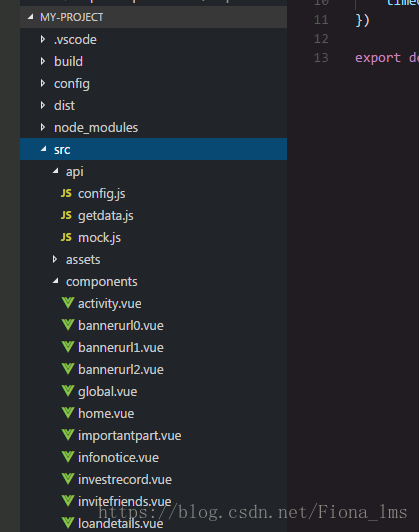
Task: Collapse the MY-PROJECT section header
Action: tap(153, 17)
